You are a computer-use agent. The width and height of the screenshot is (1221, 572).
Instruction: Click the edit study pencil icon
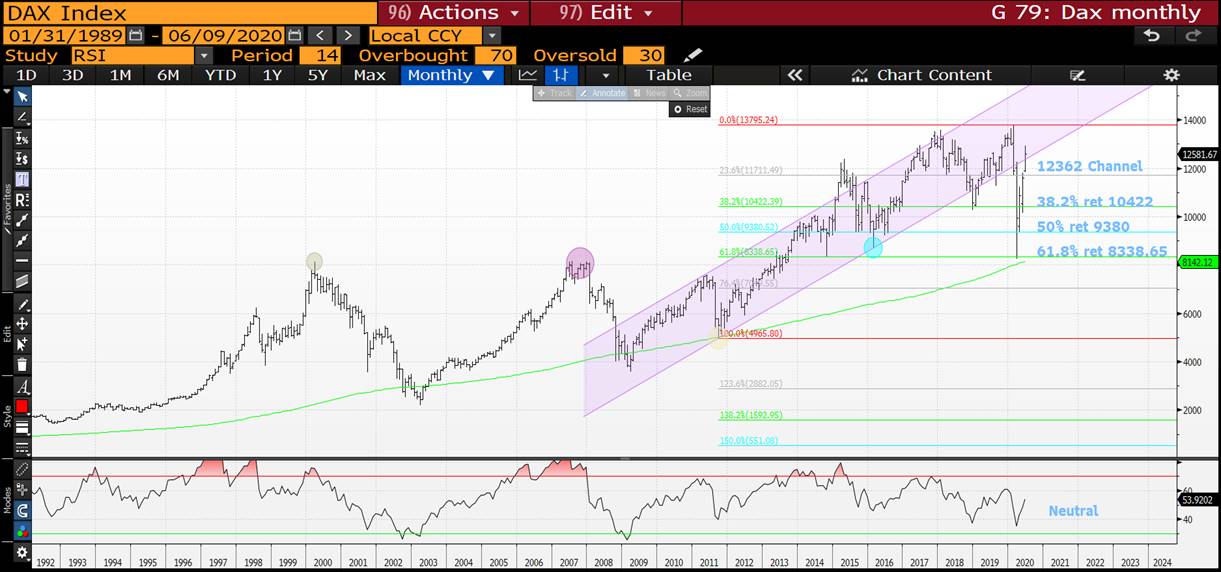(x=692, y=55)
